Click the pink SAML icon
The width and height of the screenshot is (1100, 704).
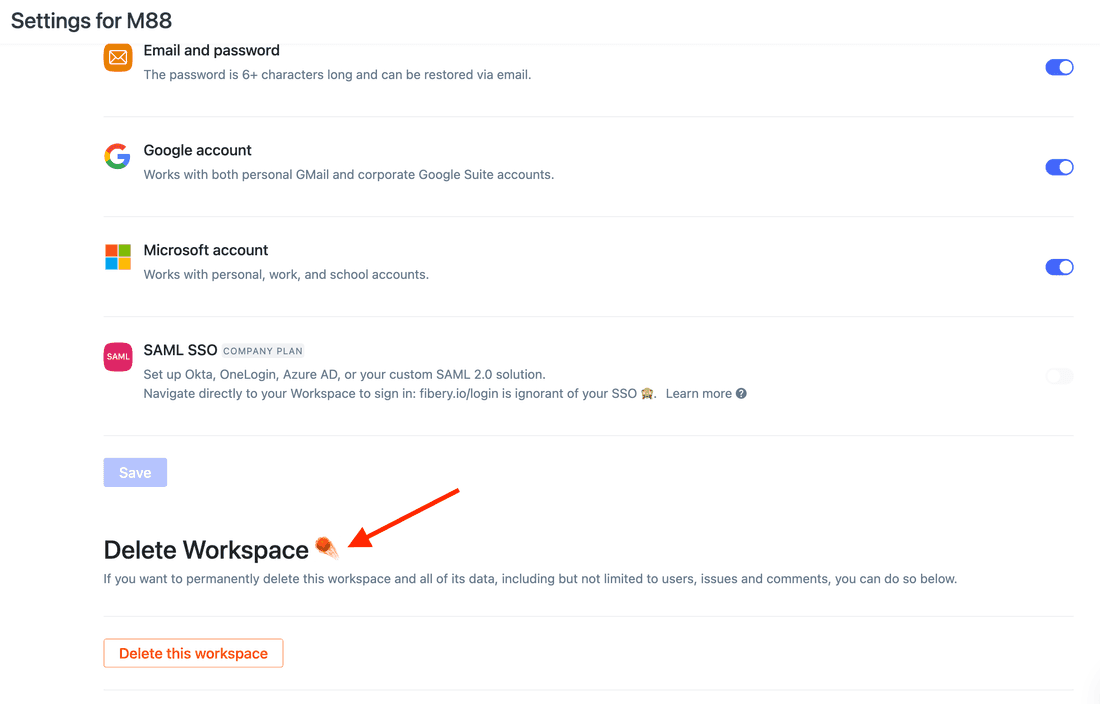pos(118,357)
